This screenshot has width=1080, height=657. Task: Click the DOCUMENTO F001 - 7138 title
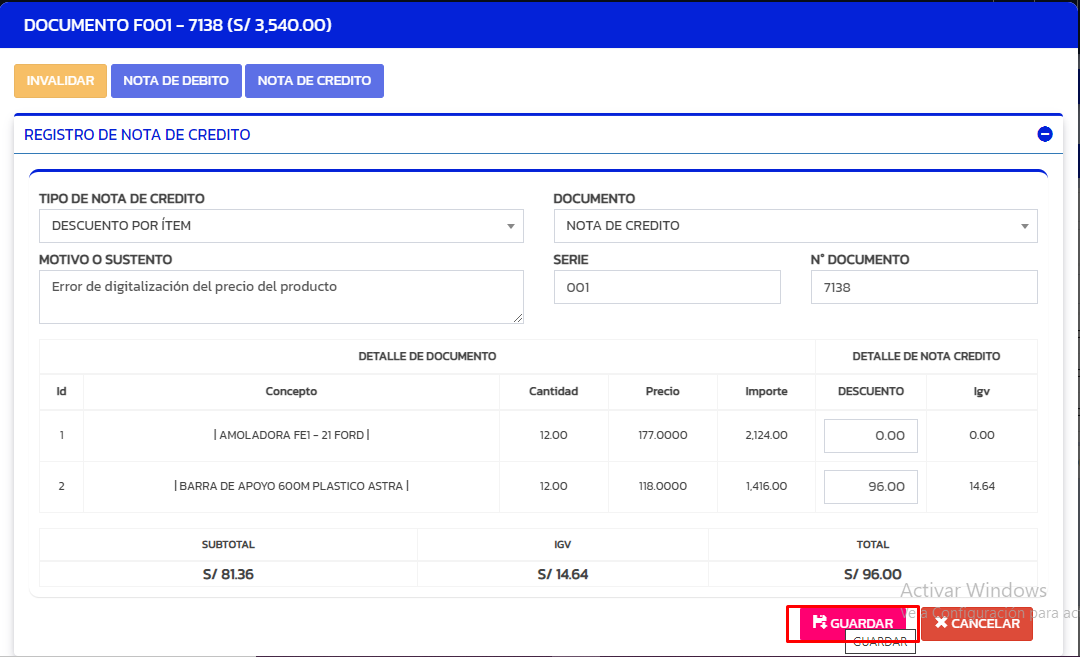[178, 25]
